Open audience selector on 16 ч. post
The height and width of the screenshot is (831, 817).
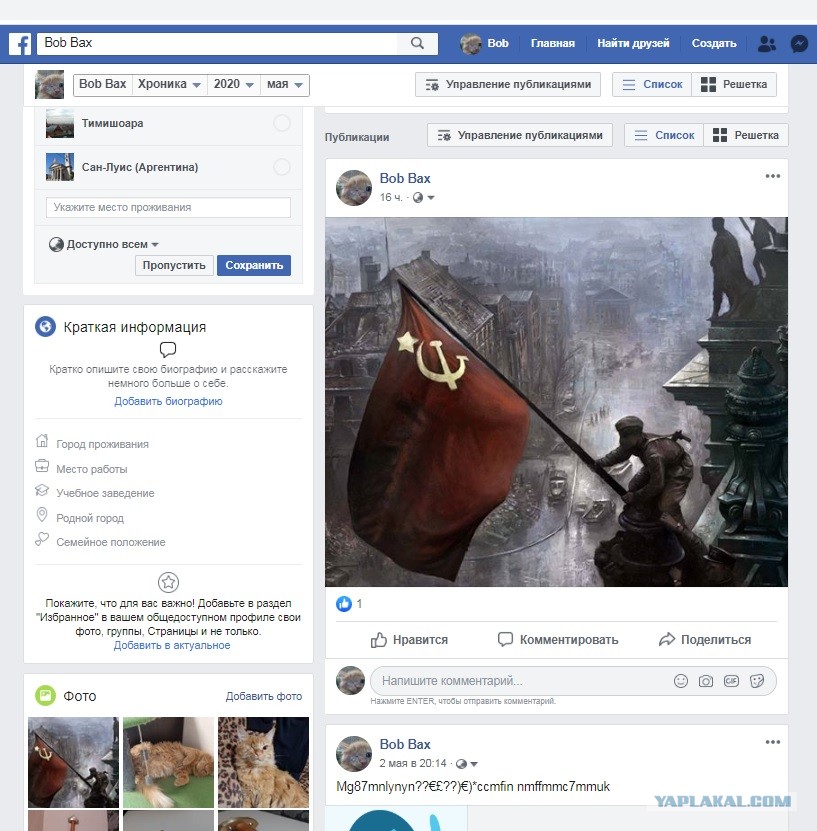click(x=423, y=198)
